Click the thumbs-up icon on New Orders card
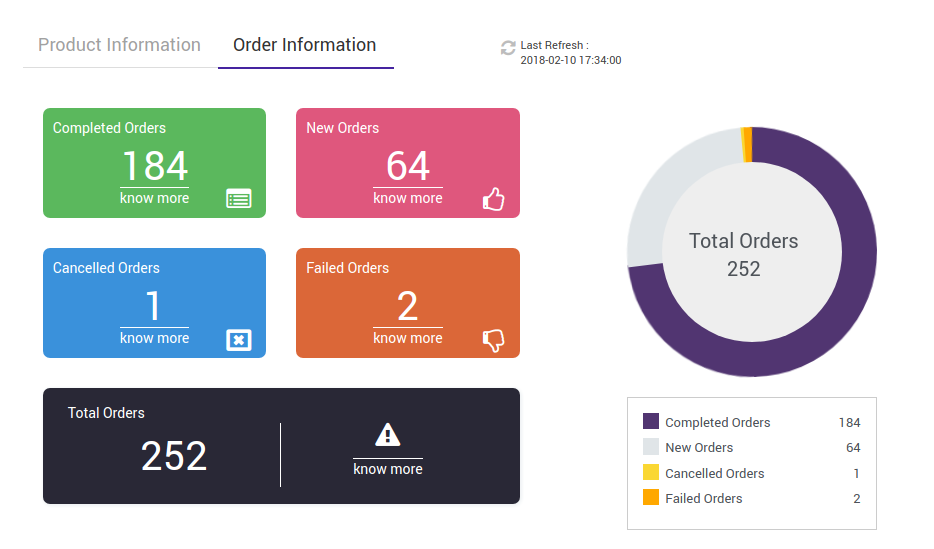The image size is (934, 549). pos(493,199)
